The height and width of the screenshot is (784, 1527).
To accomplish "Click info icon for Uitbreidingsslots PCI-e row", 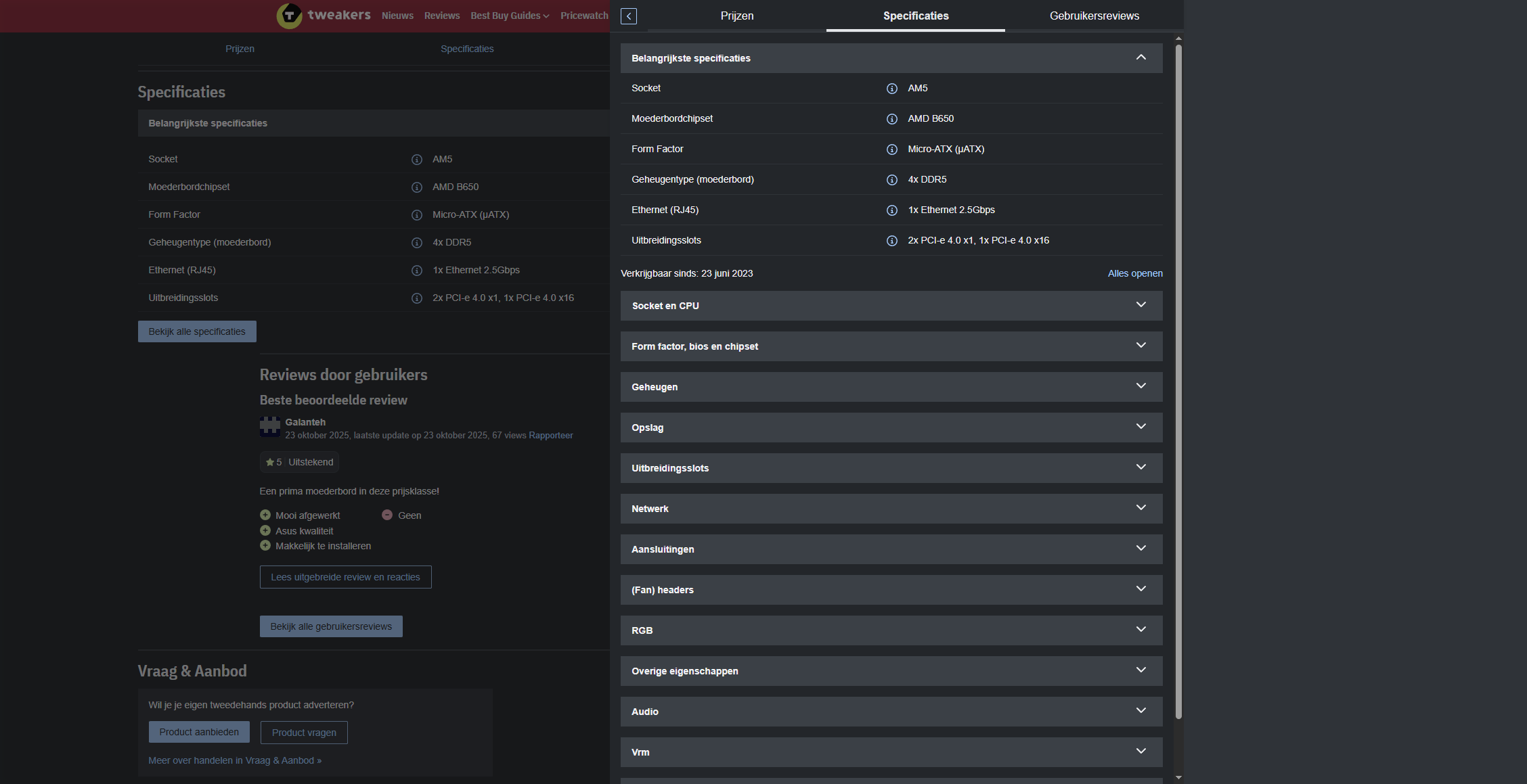I will click(x=892, y=241).
